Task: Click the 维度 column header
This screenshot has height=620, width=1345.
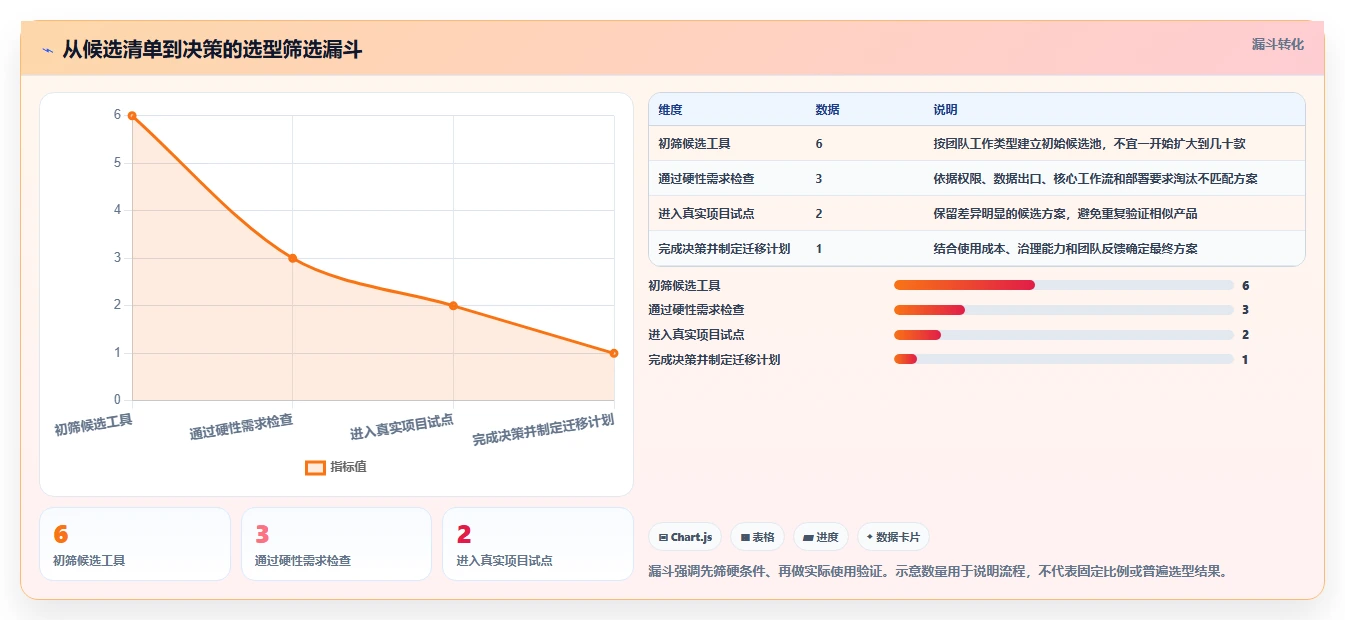Action: point(670,109)
